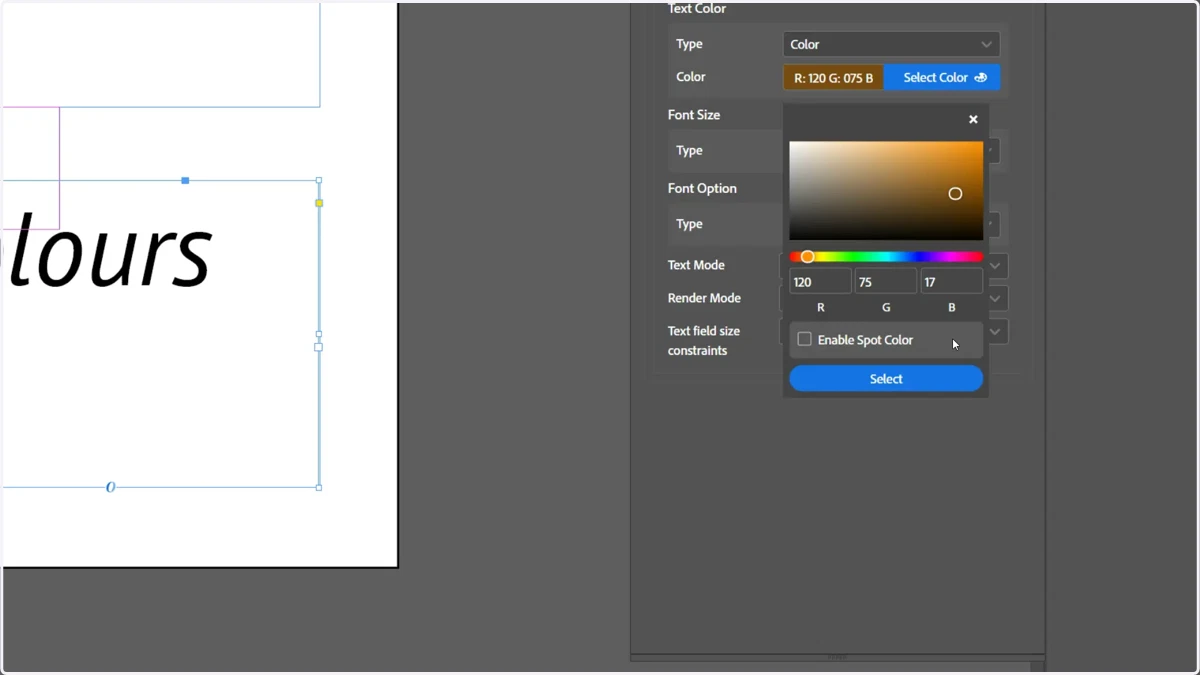The height and width of the screenshot is (675, 1200).
Task: Click the bottom-right corner handle of text frame
Action: coord(319,488)
